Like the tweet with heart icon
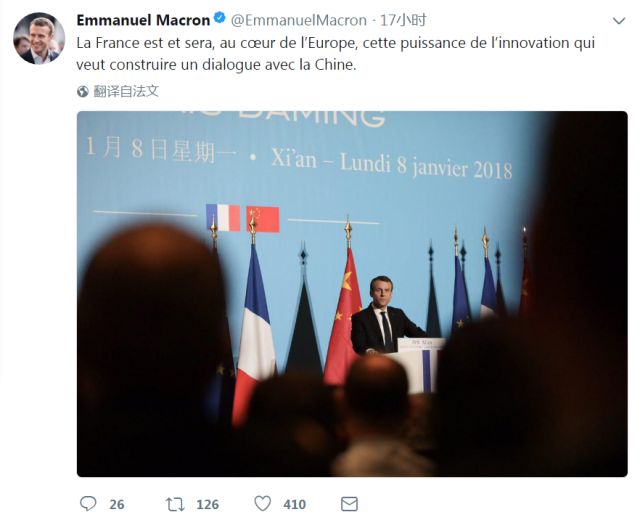This screenshot has height=520, width=640. 262,504
